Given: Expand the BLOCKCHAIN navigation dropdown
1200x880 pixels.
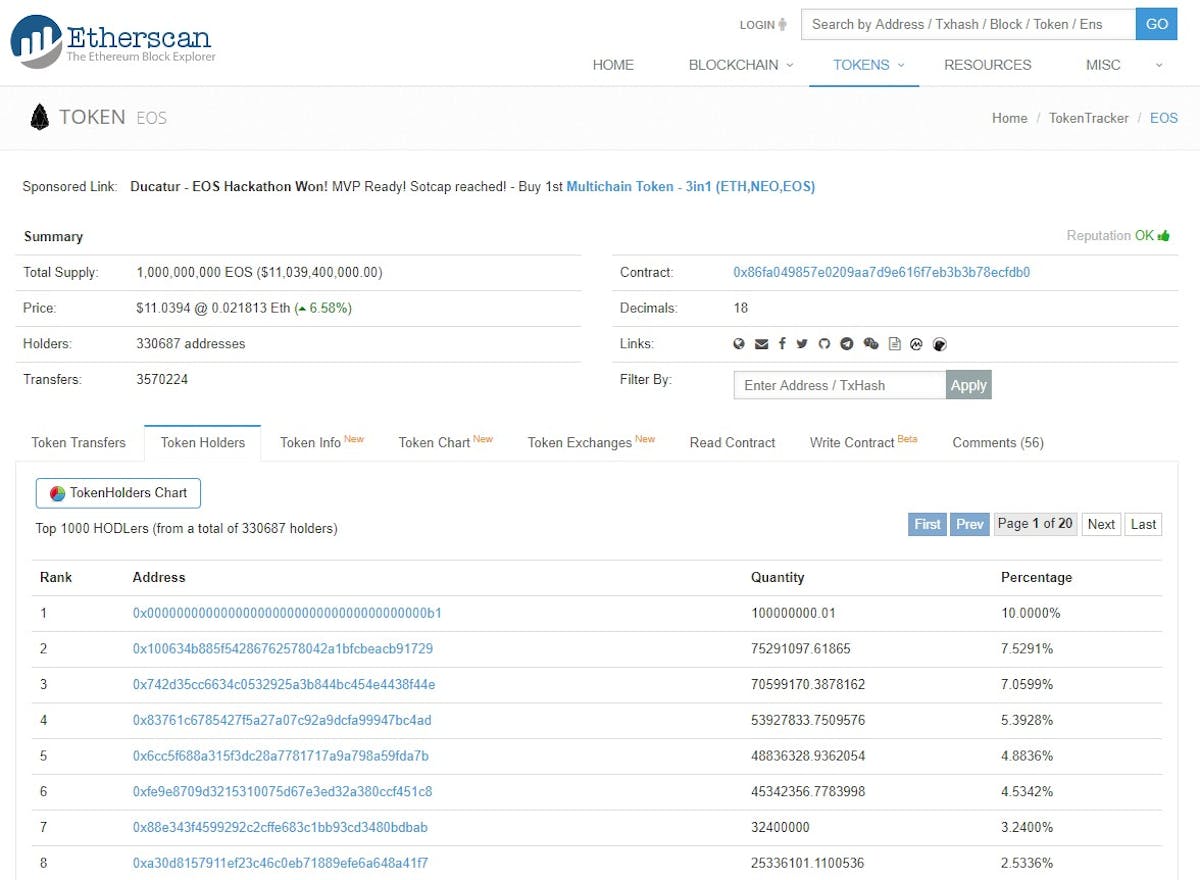Looking at the screenshot, I should [x=740, y=65].
